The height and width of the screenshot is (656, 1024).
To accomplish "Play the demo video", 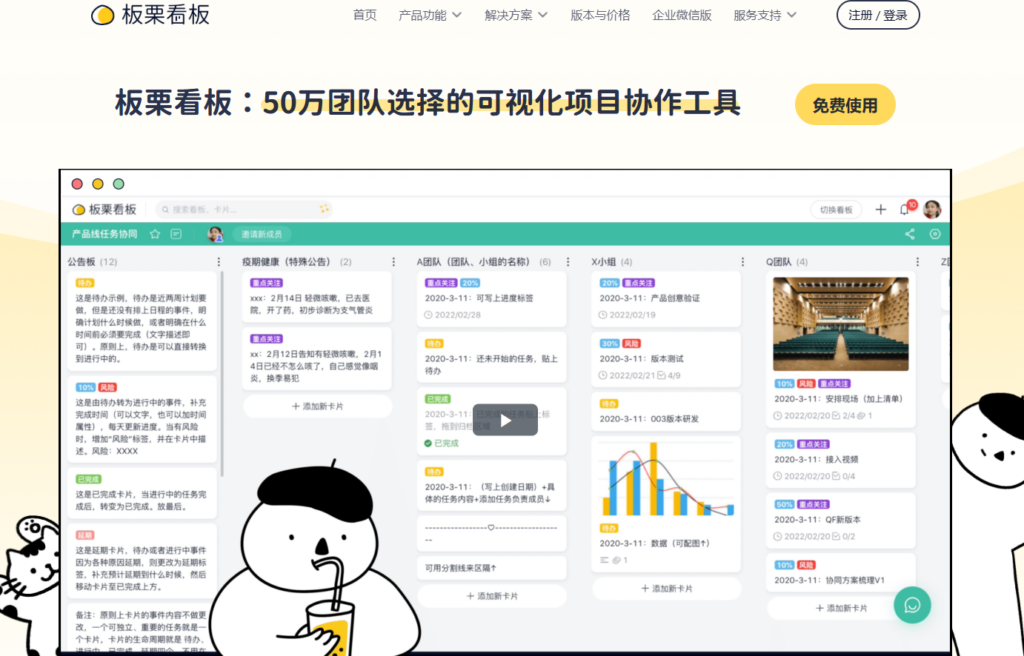I will (x=505, y=420).
